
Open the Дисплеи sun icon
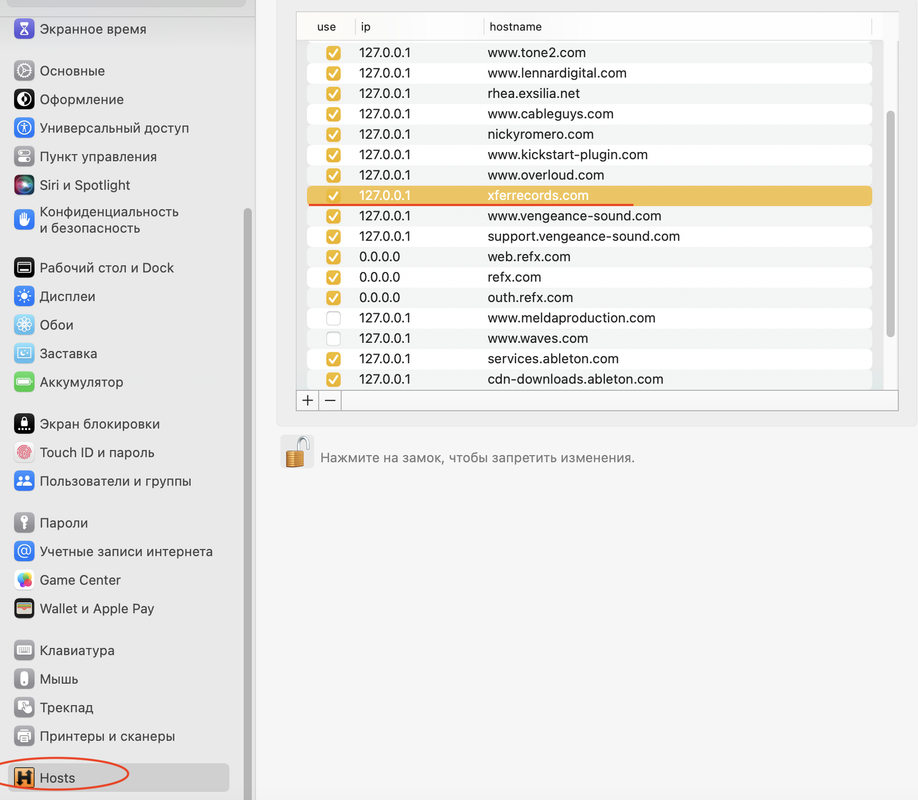(24, 296)
